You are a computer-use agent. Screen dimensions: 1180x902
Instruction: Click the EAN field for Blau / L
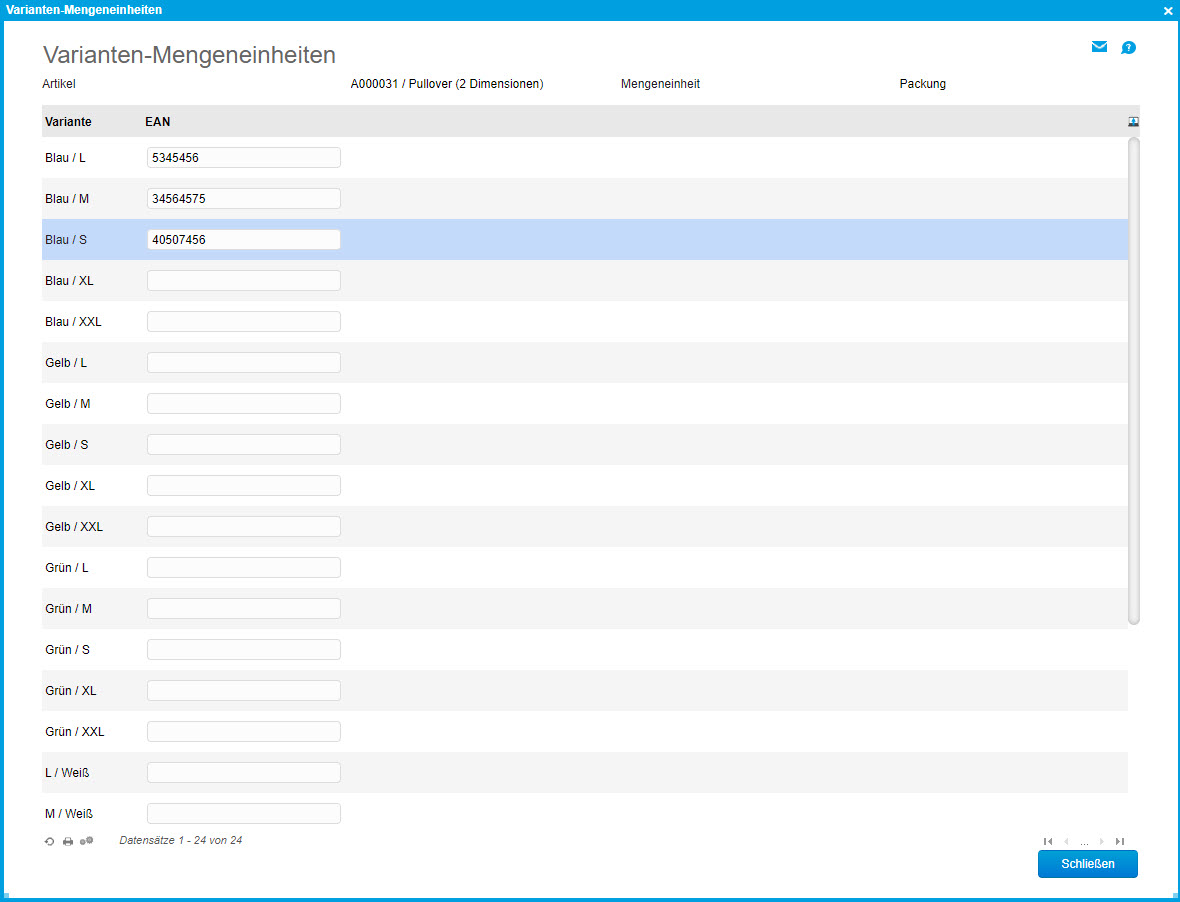pyautogui.click(x=243, y=158)
